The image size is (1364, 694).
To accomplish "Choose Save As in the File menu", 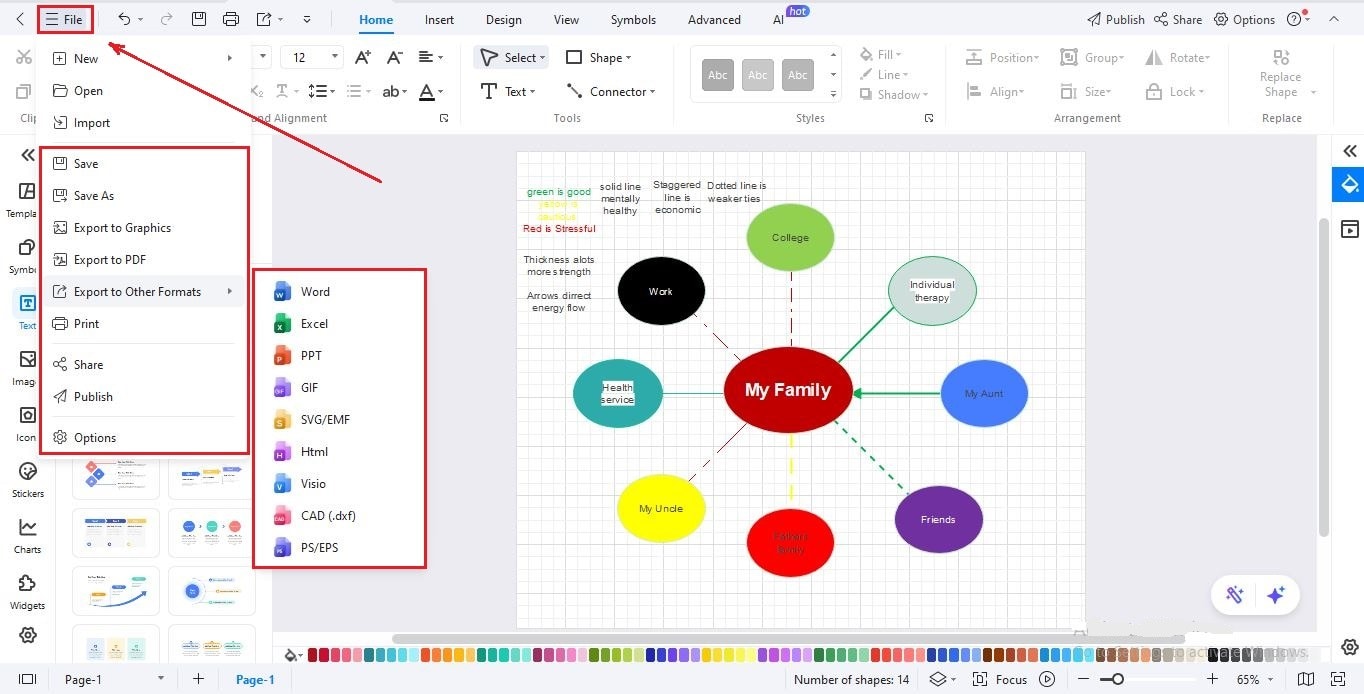I will point(144,196).
